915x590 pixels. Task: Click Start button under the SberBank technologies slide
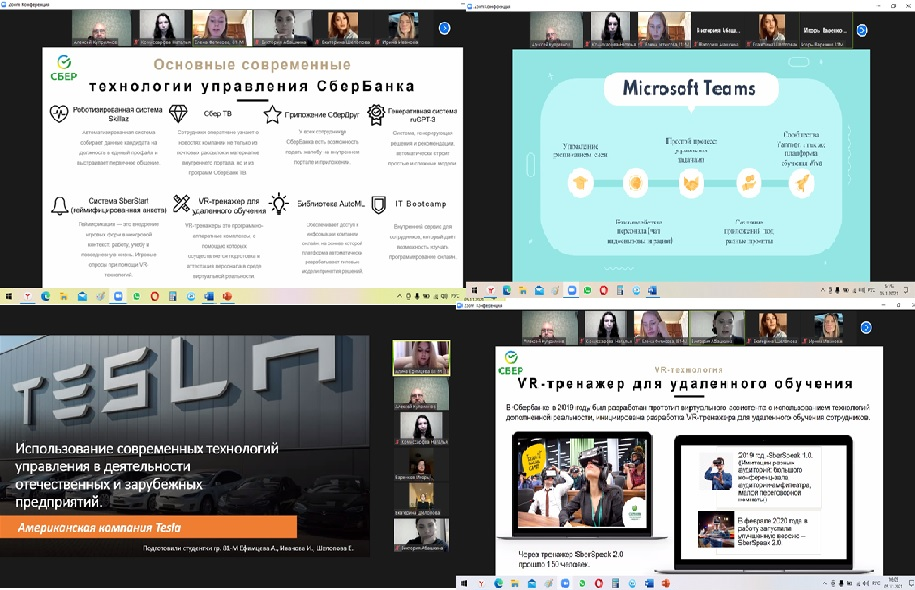(9, 297)
